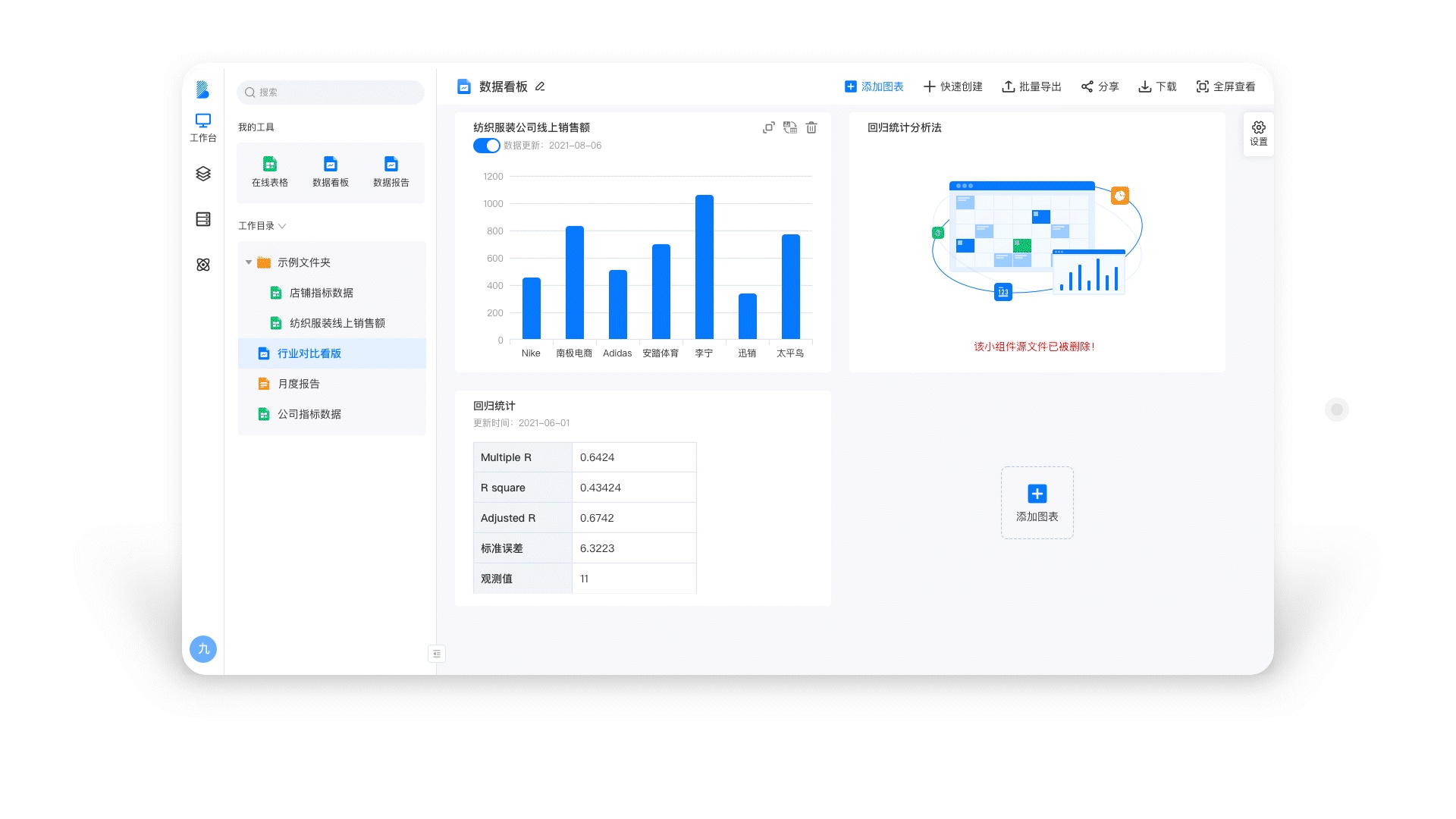Click the trash icon on sales chart
Screen dimensions: 1456x819
[811, 127]
